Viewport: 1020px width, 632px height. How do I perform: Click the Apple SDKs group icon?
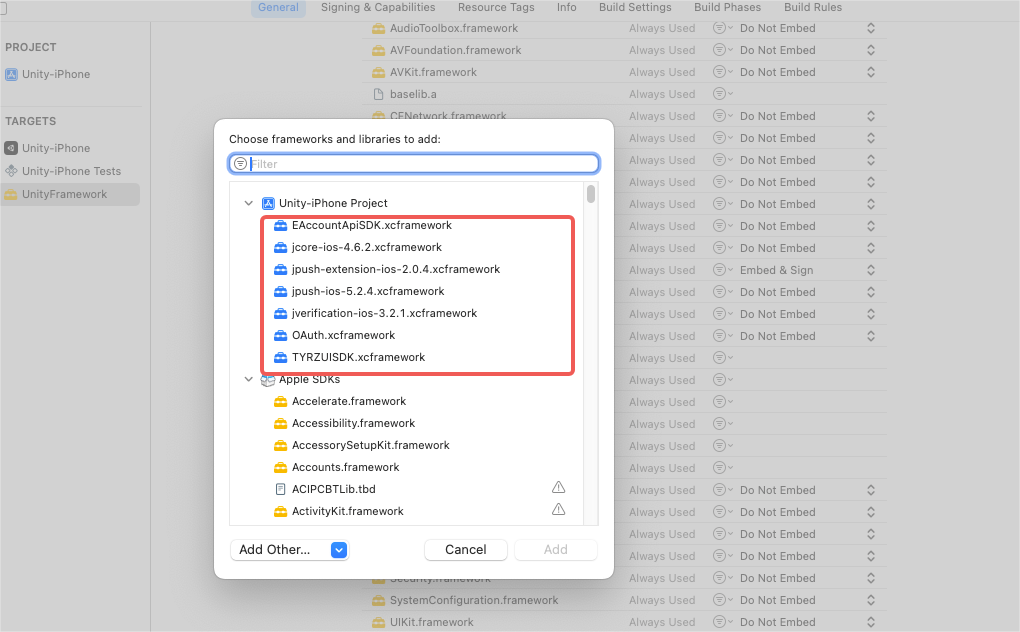coord(267,380)
